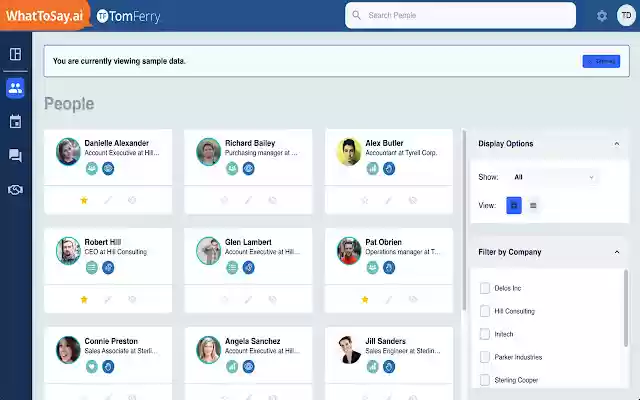This screenshot has width=640, height=400.
Task: Click Richard Bailey's blue trait badge
Action: (x=249, y=169)
